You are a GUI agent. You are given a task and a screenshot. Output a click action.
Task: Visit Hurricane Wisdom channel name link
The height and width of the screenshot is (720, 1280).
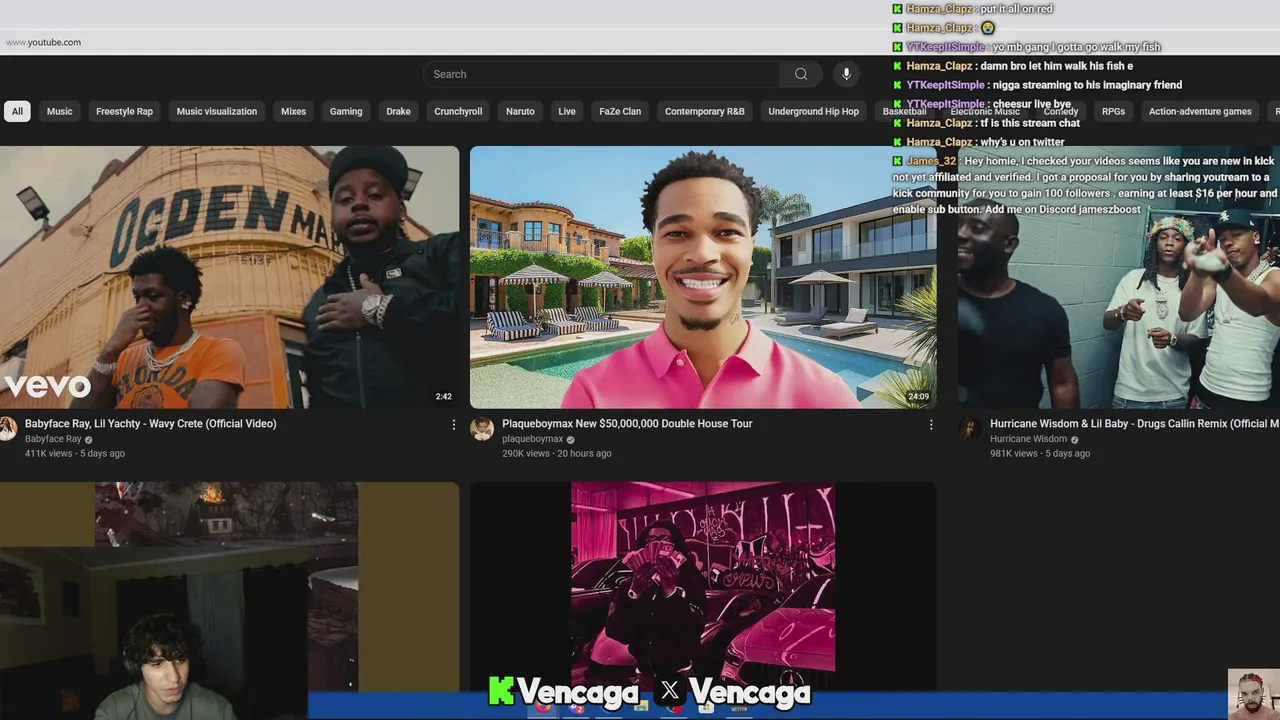[x=1028, y=439]
